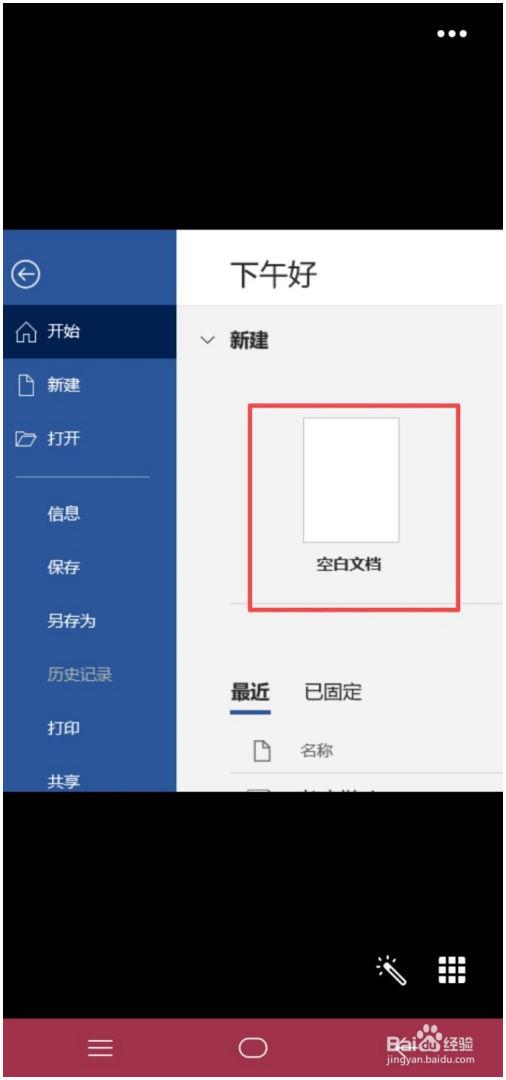Sort by the 名称 column header
Image resolution: width=506 pixels, height=1080 pixels.
317,750
